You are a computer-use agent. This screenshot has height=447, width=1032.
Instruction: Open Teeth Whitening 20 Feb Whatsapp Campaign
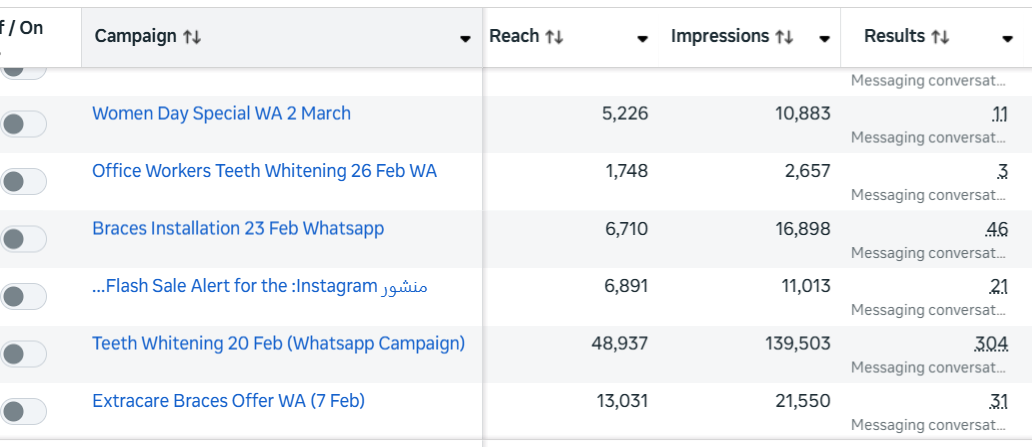(x=278, y=344)
